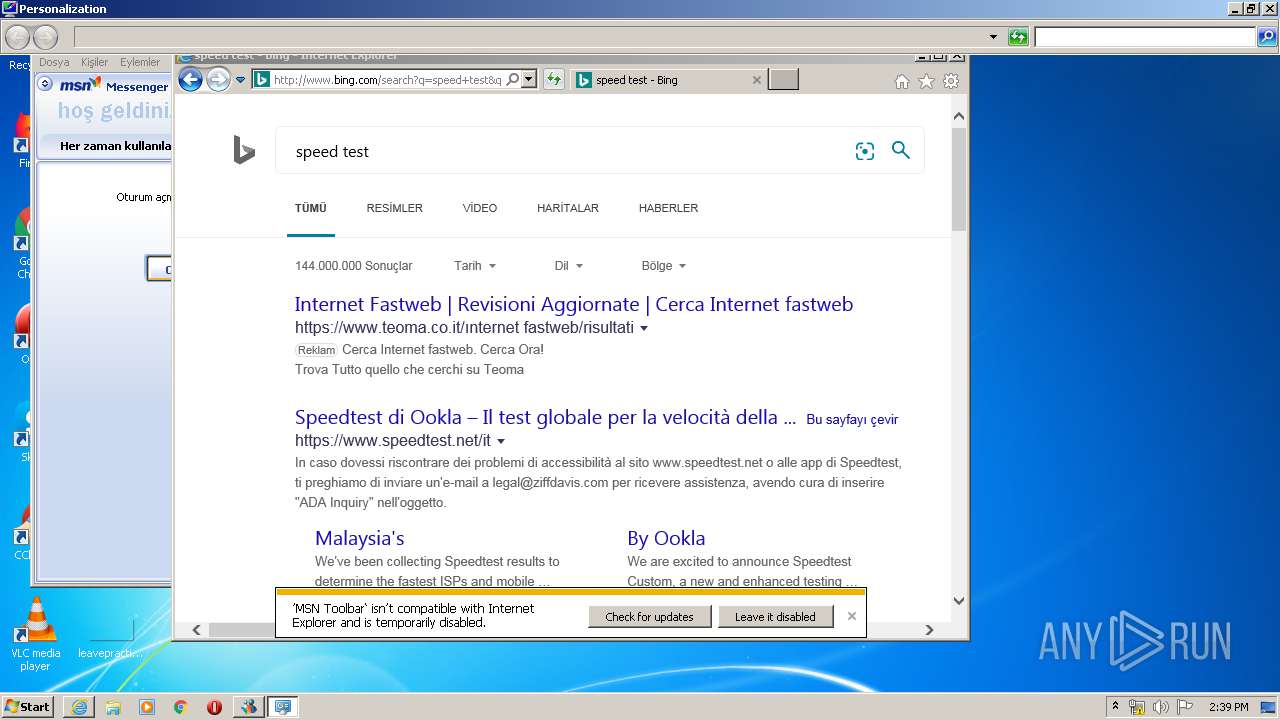Screen dimensions: 1280x720
Task: Open VLC media player desktop icon
Action: pos(36,635)
